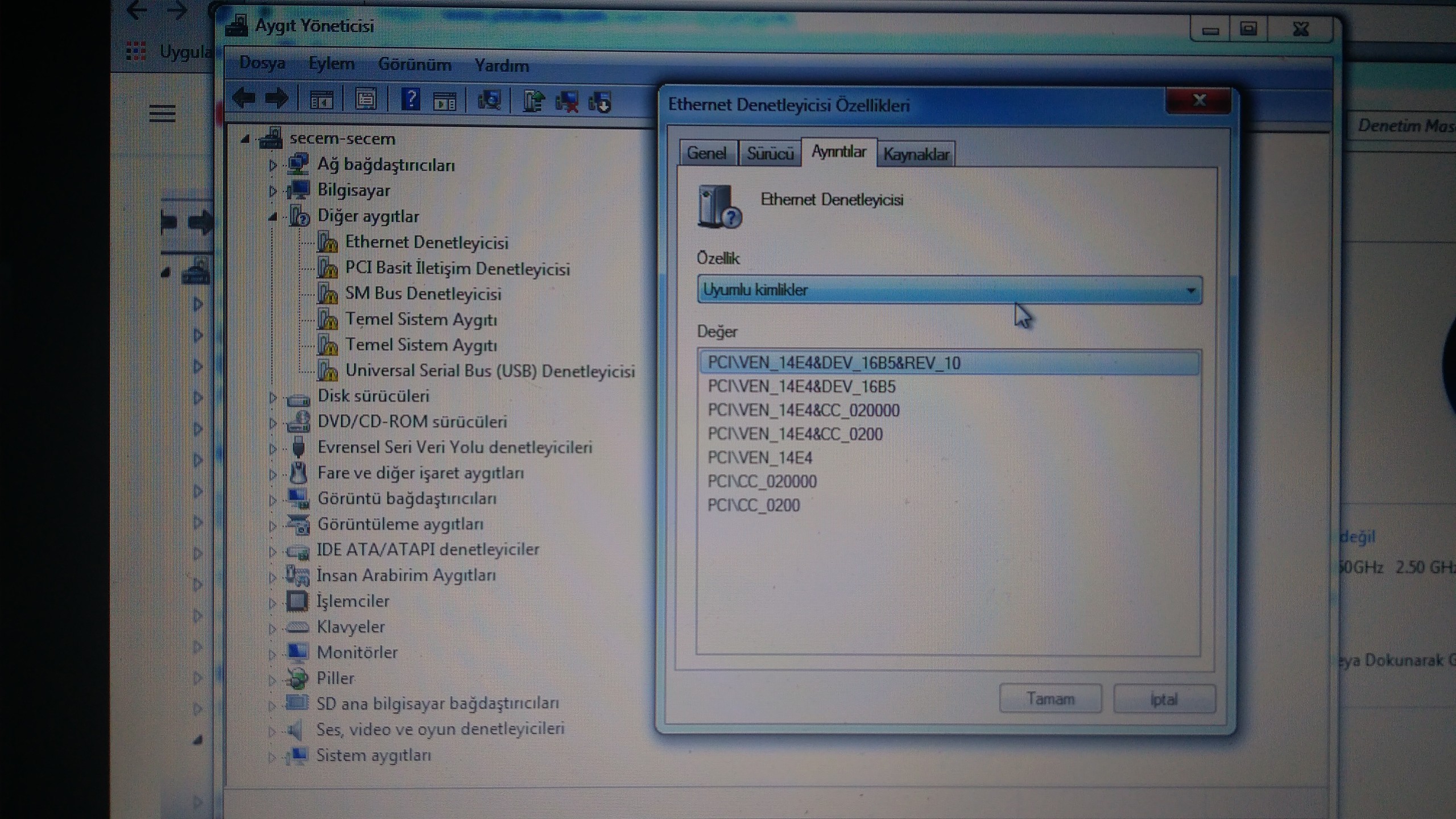1456x819 pixels.
Task: Open the Eylem menu
Action: pyautogui.click(x=331, y=64)
